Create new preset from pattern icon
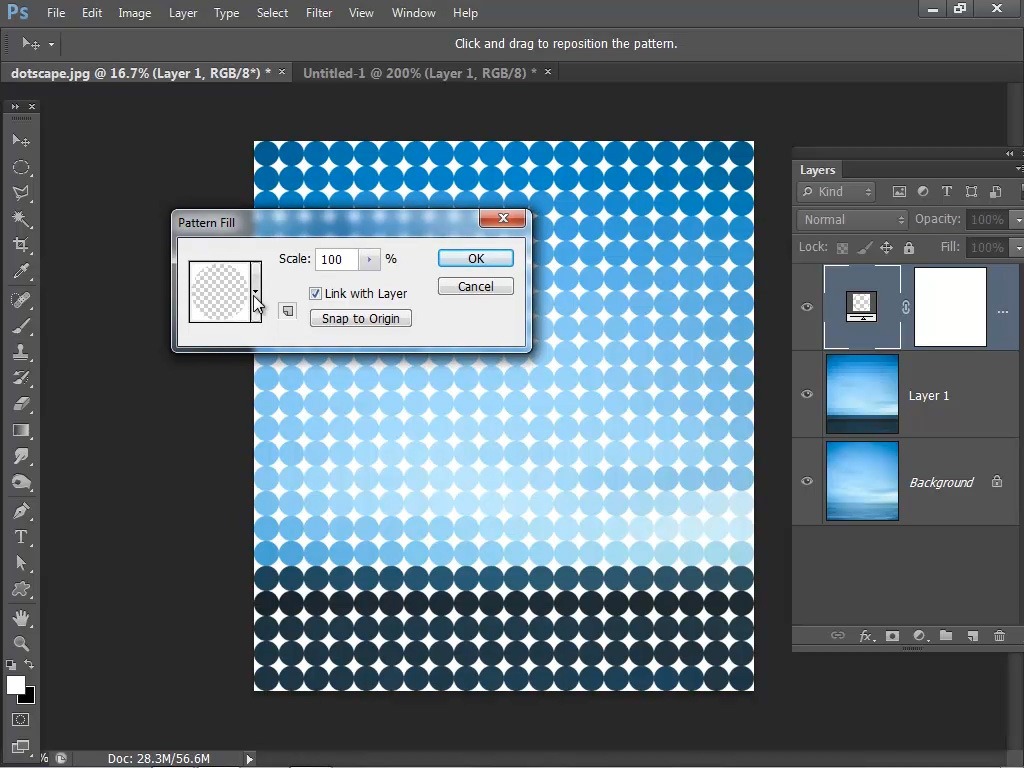Screen dimensions: 1024x768 (x=288, y=311)
